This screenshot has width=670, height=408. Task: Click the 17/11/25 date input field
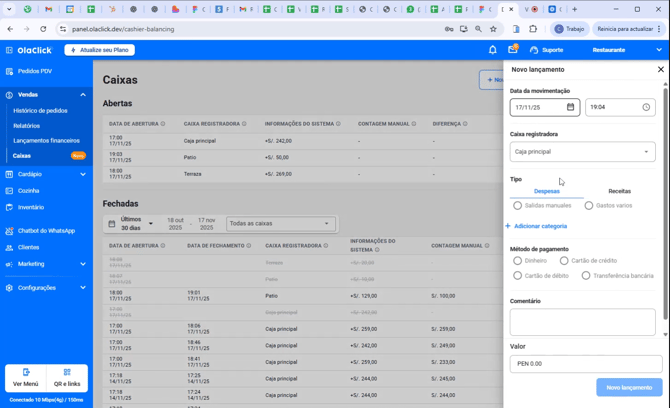pos(545,107)
